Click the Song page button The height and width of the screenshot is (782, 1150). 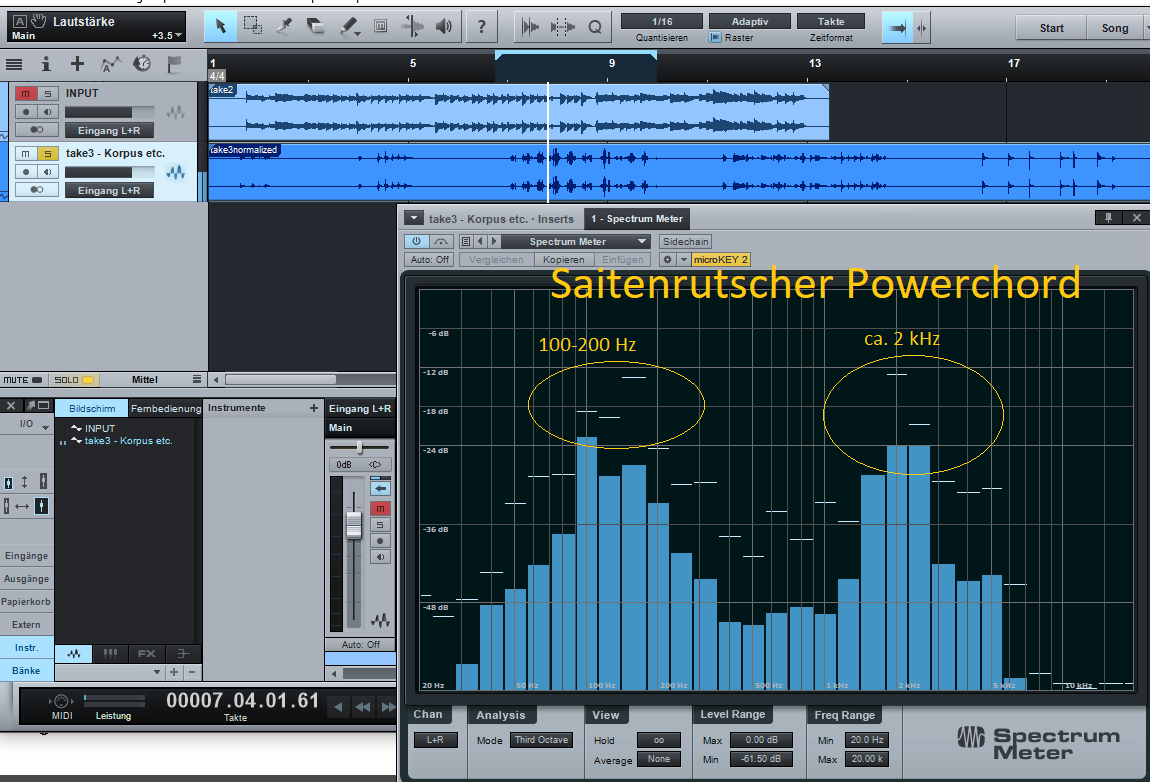(1115, 28)
